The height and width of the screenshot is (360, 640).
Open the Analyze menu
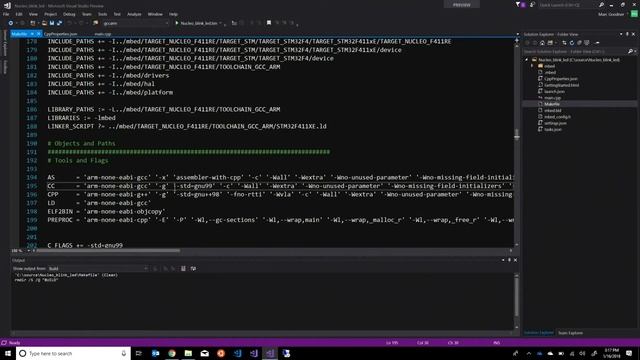[134, 14]
